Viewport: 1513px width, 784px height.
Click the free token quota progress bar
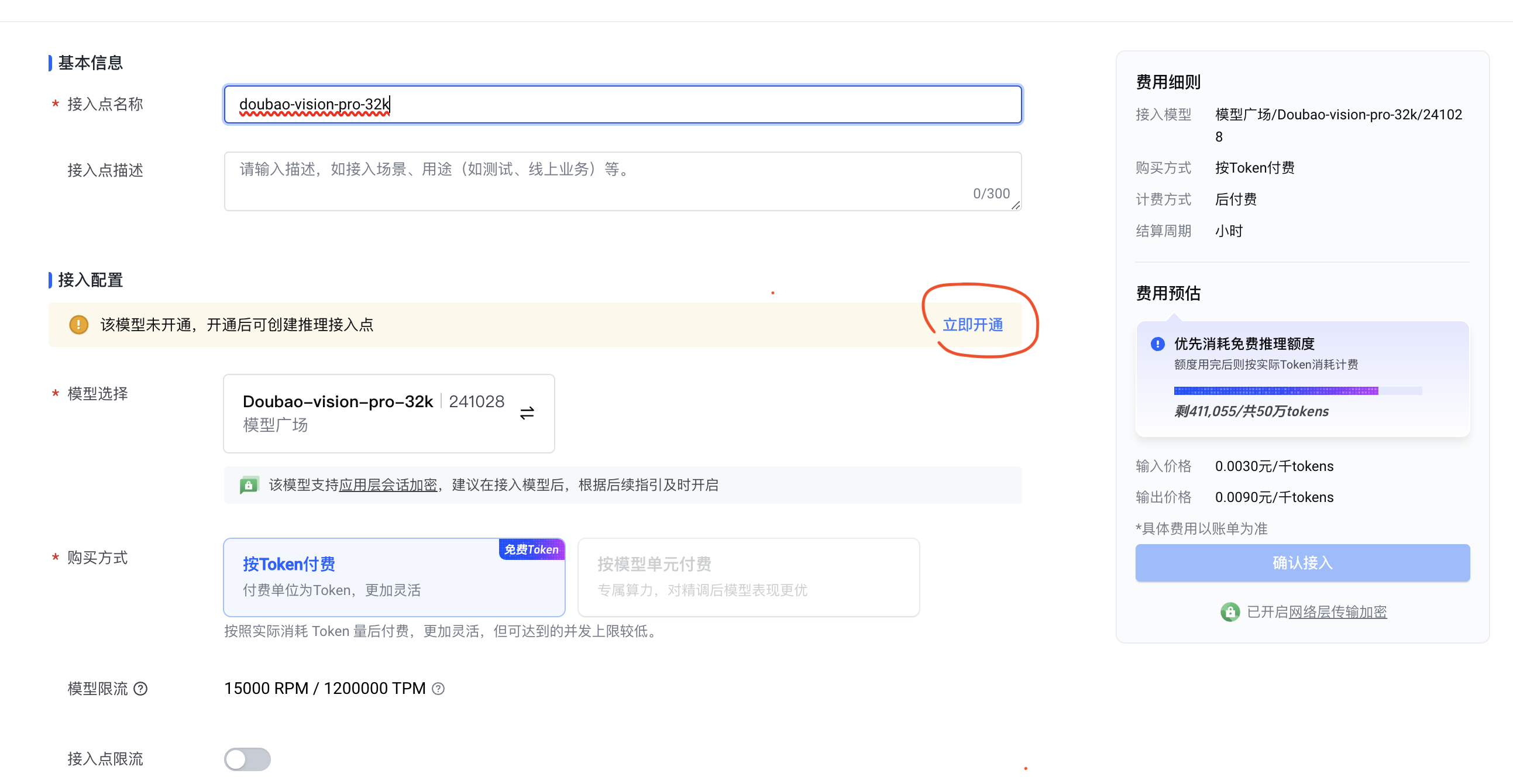tap(1297, 390)
